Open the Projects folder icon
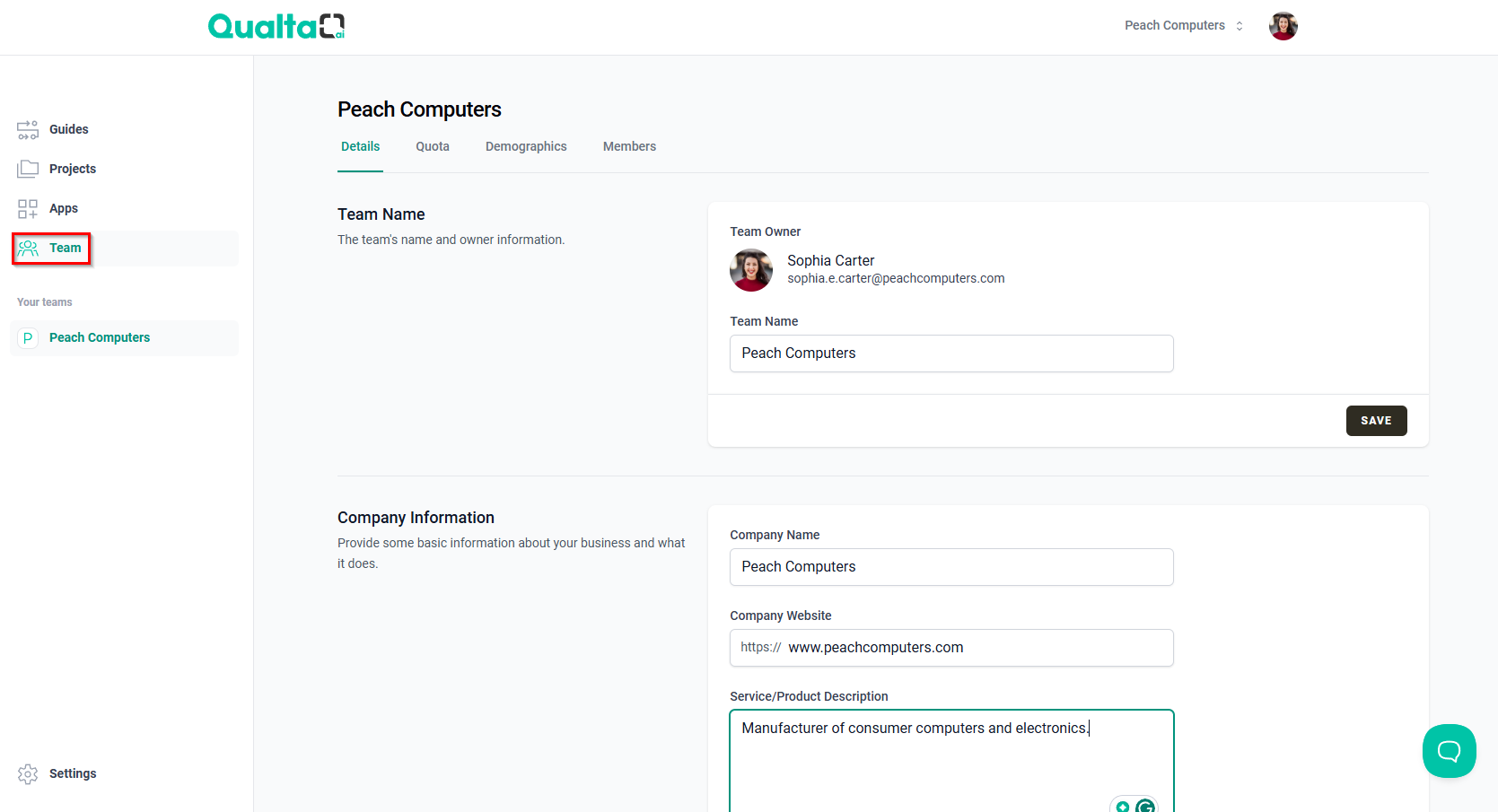Screen dimensions: 1498x812 [28, 169]
